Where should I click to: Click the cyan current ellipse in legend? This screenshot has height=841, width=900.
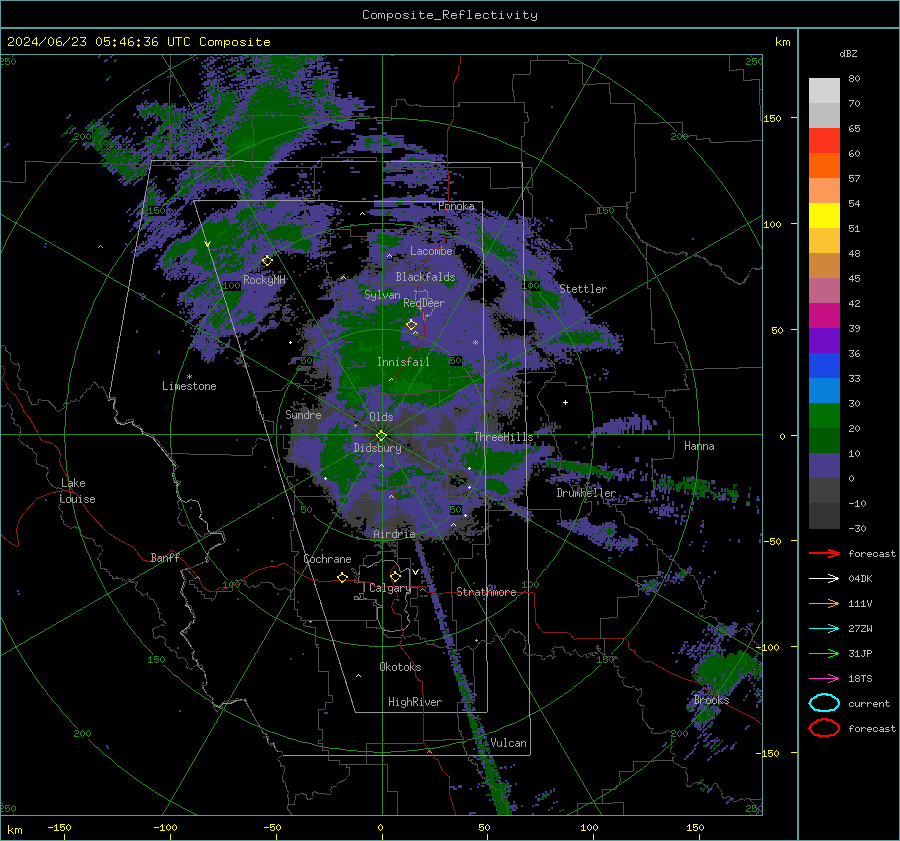pos(824,703)
